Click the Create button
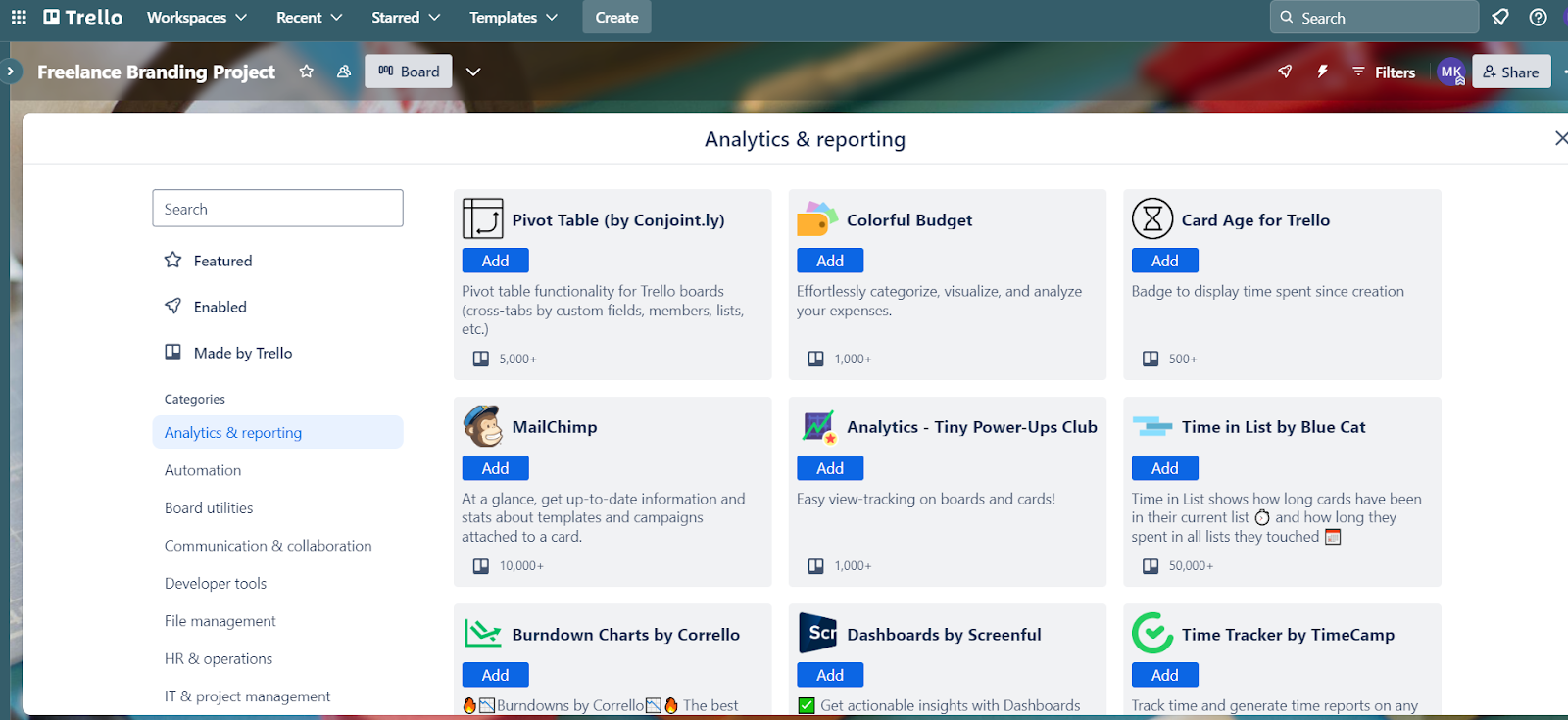The width and height of the screenshot is (1568, 720). click(x=616, y=17)
